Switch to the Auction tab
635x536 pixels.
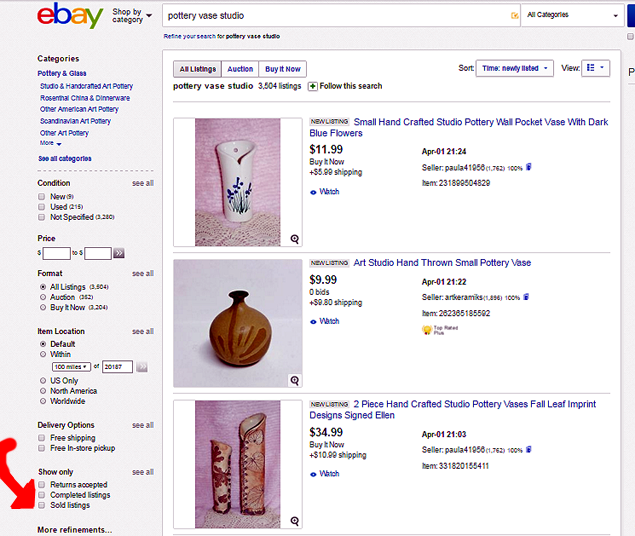point(240,69)
